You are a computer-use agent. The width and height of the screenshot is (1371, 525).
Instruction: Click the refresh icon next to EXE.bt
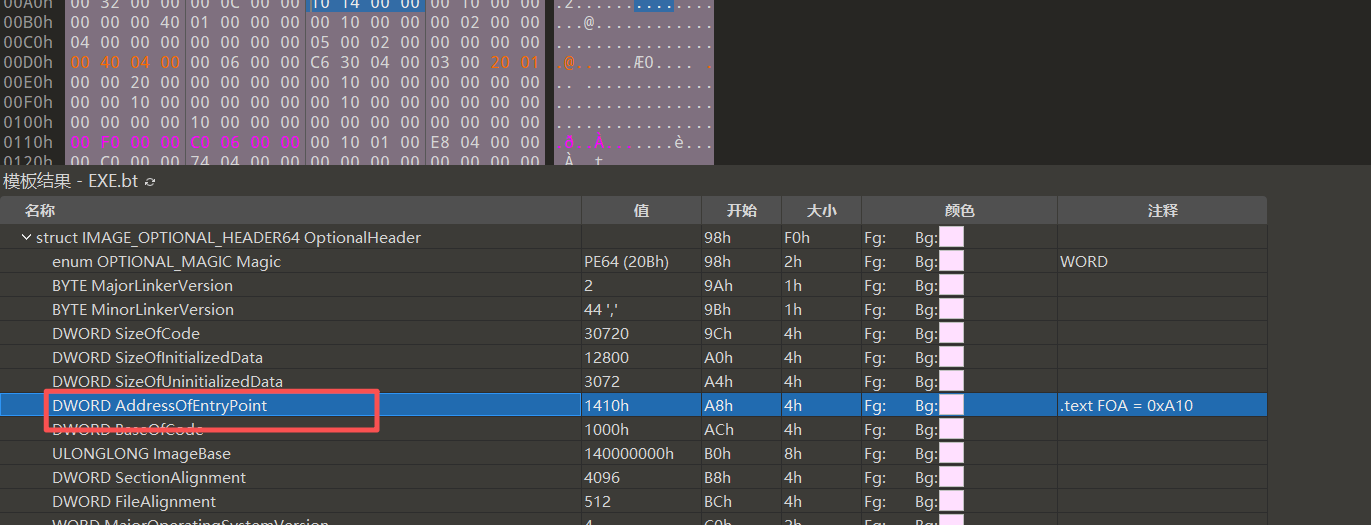[150, 182]
